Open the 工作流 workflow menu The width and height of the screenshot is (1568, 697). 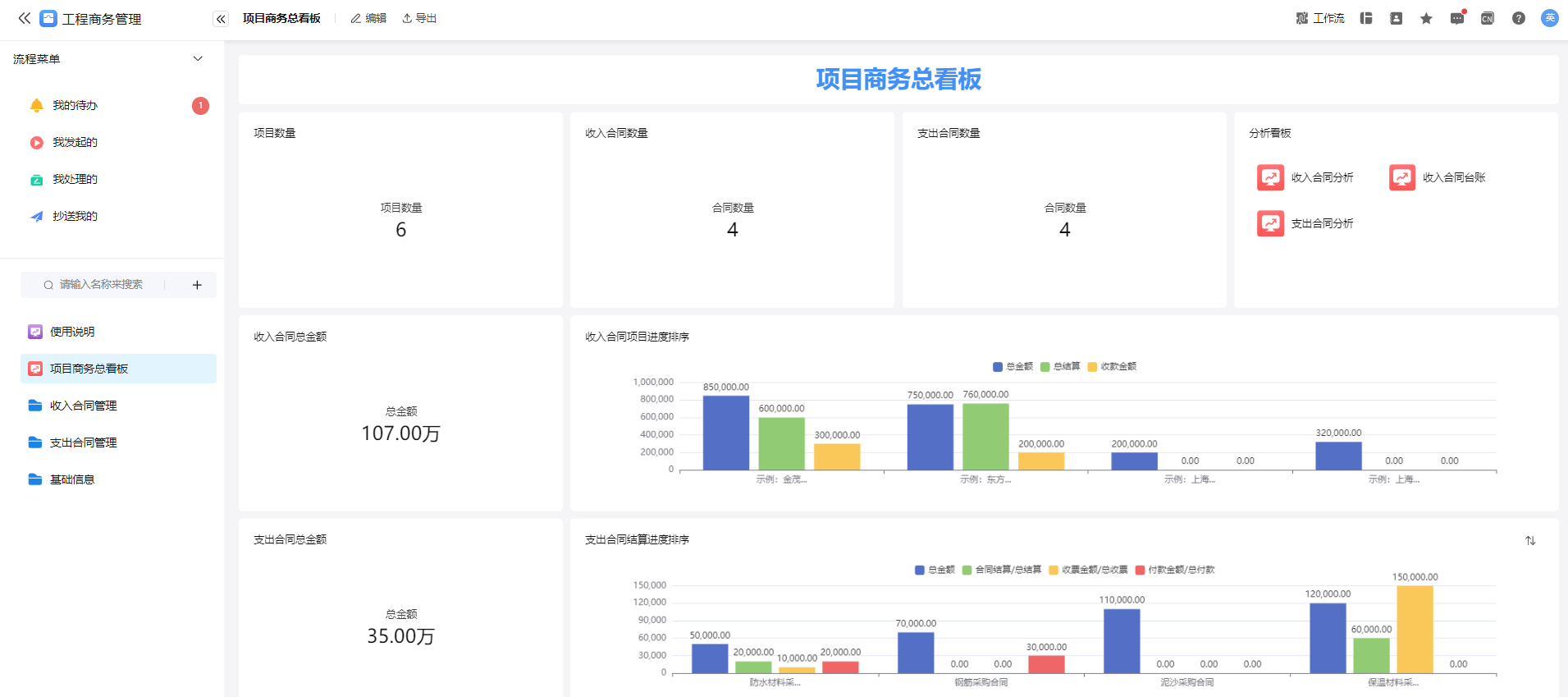1319,18
